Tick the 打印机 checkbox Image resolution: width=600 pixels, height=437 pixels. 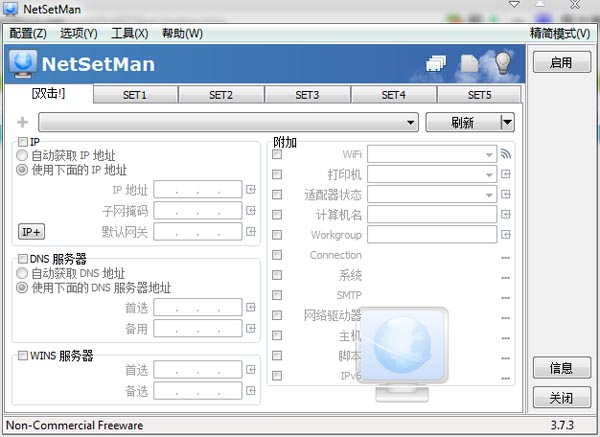pyautogui.click(x=277, y=174)
